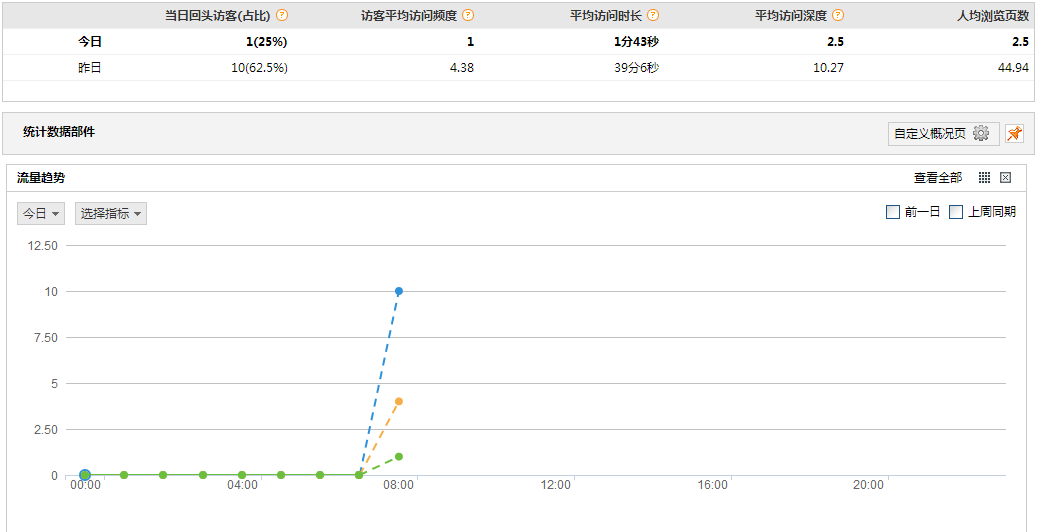Click the gear icon in 自定义概况页

tap(980, 133)
